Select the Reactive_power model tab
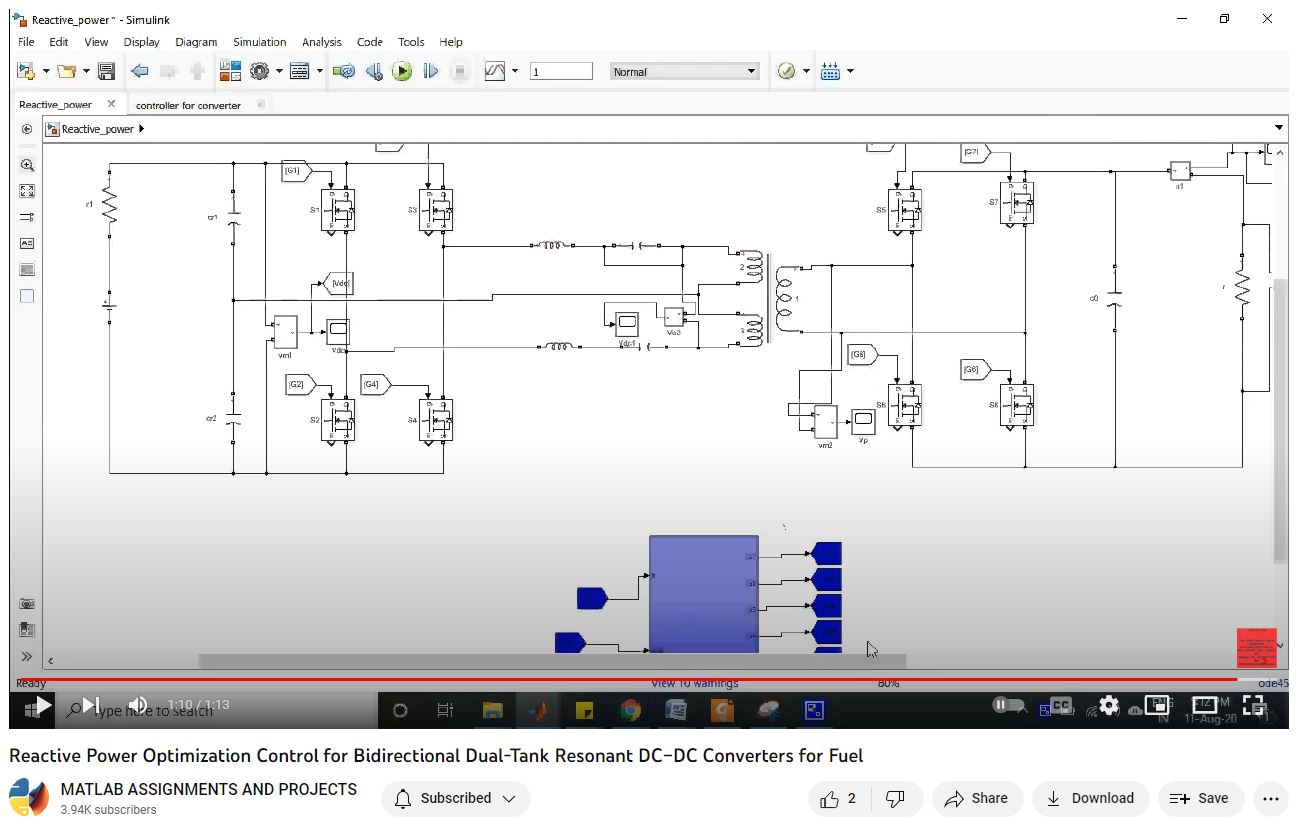Viewport: 1297px width, 828px height. [55, 104]
